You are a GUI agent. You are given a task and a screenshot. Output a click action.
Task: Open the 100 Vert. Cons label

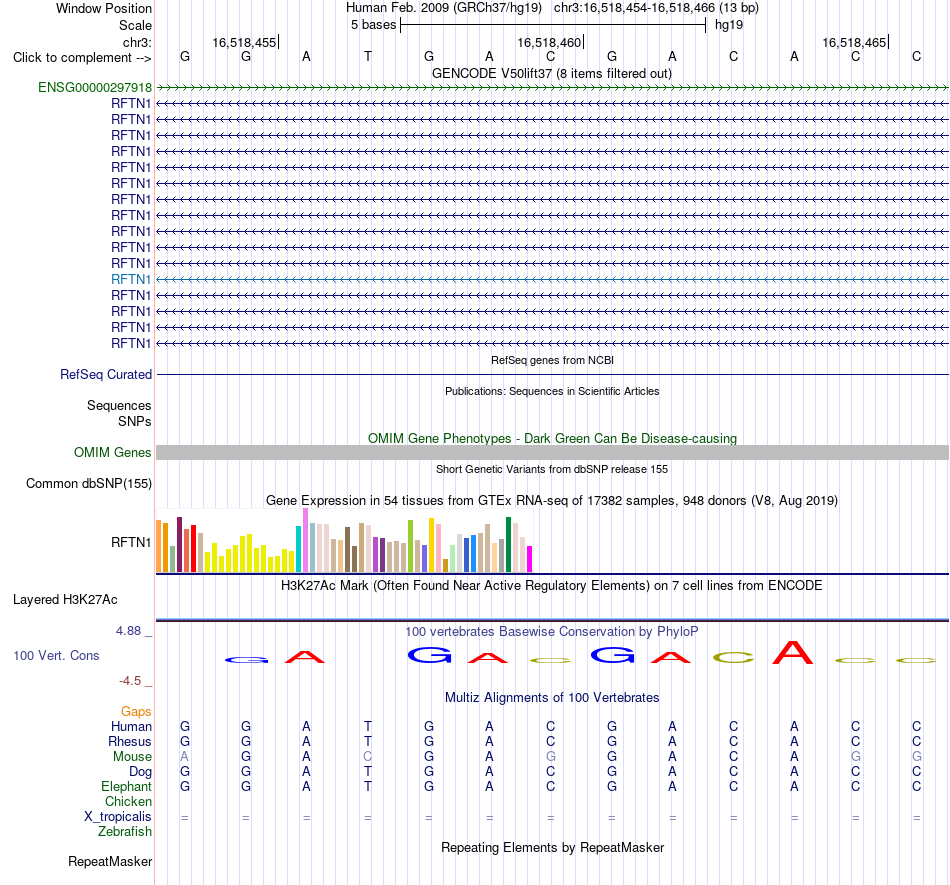click(56, 655)
